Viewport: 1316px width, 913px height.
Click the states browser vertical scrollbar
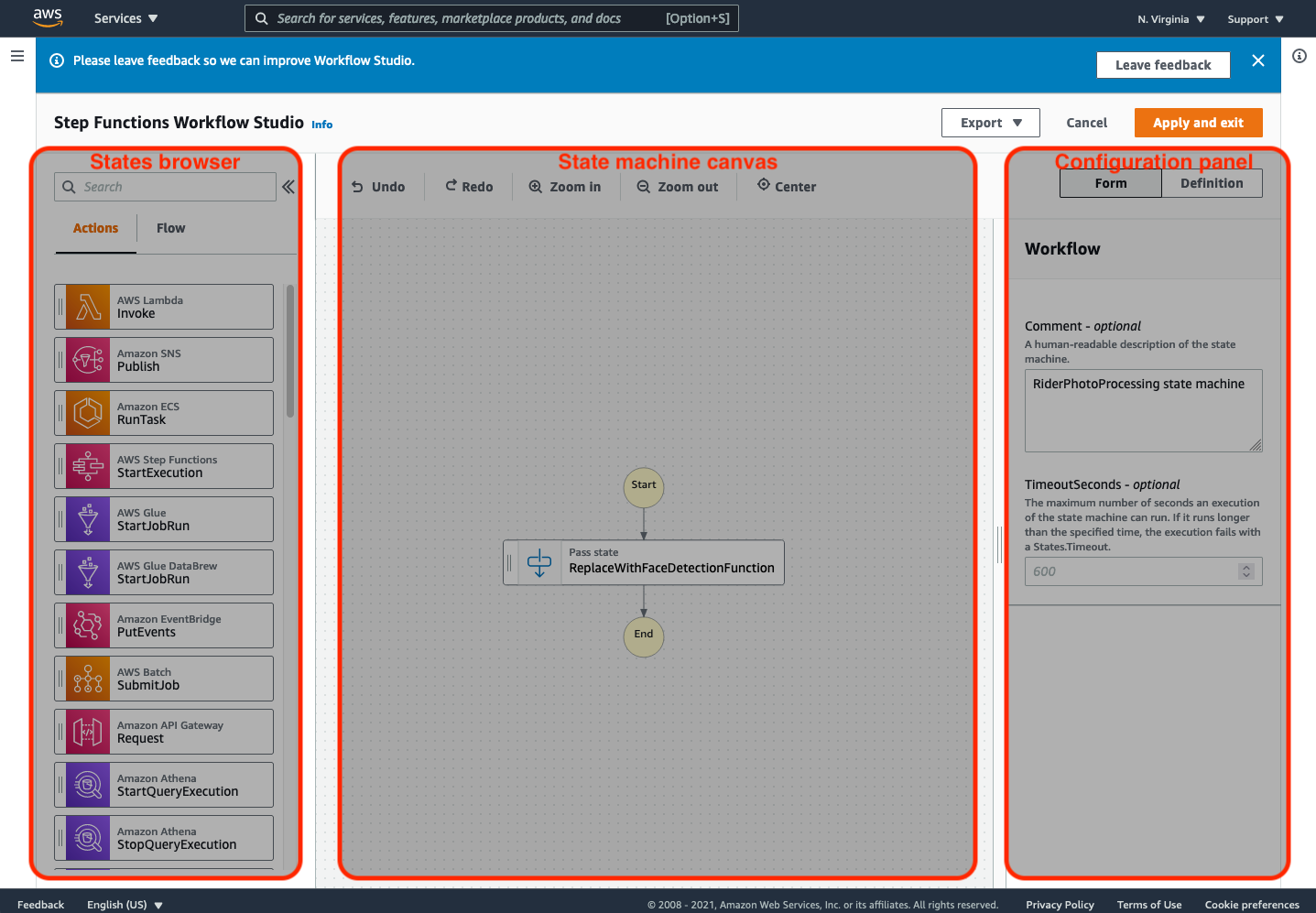tap(290, 352)
